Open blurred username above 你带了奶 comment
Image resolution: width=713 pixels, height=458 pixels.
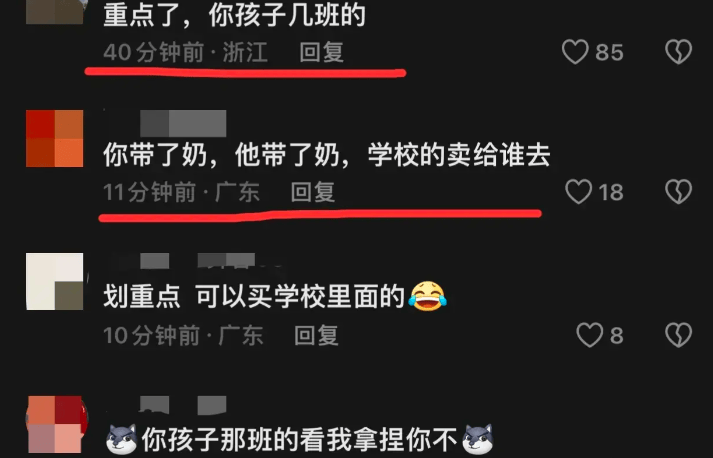point(183,123)
